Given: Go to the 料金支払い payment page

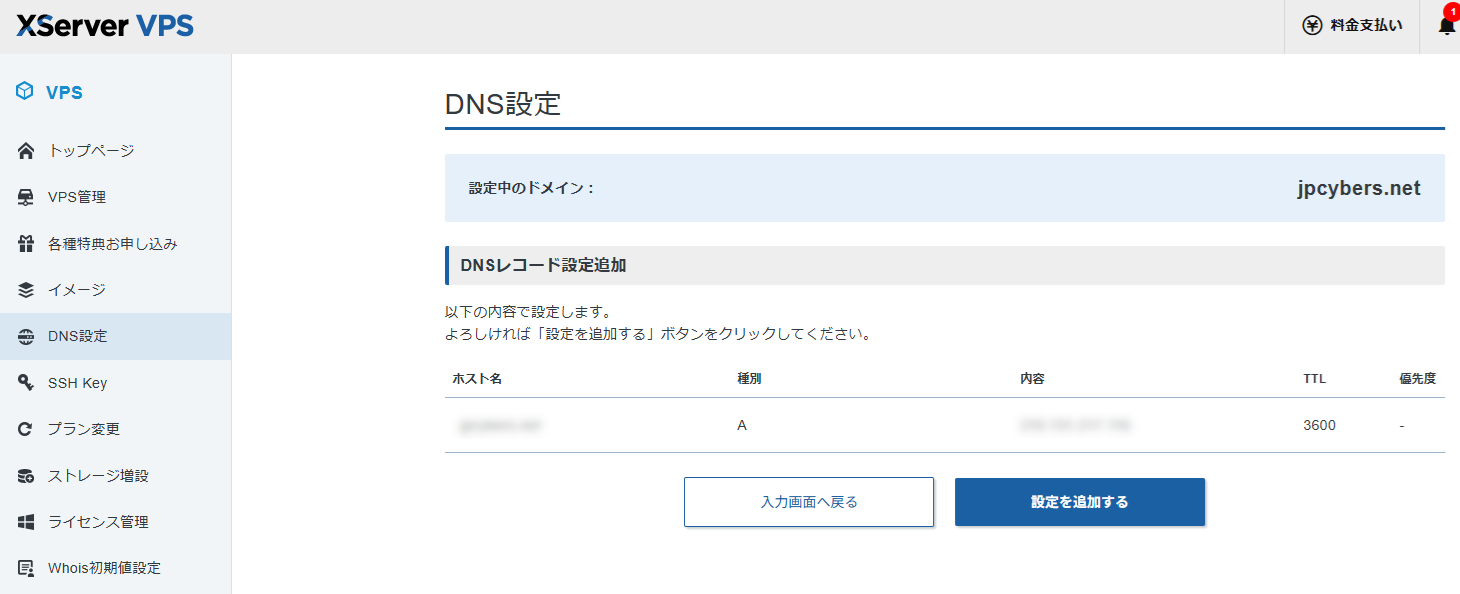Looking at the screenshot, I should coord(1365,26).
